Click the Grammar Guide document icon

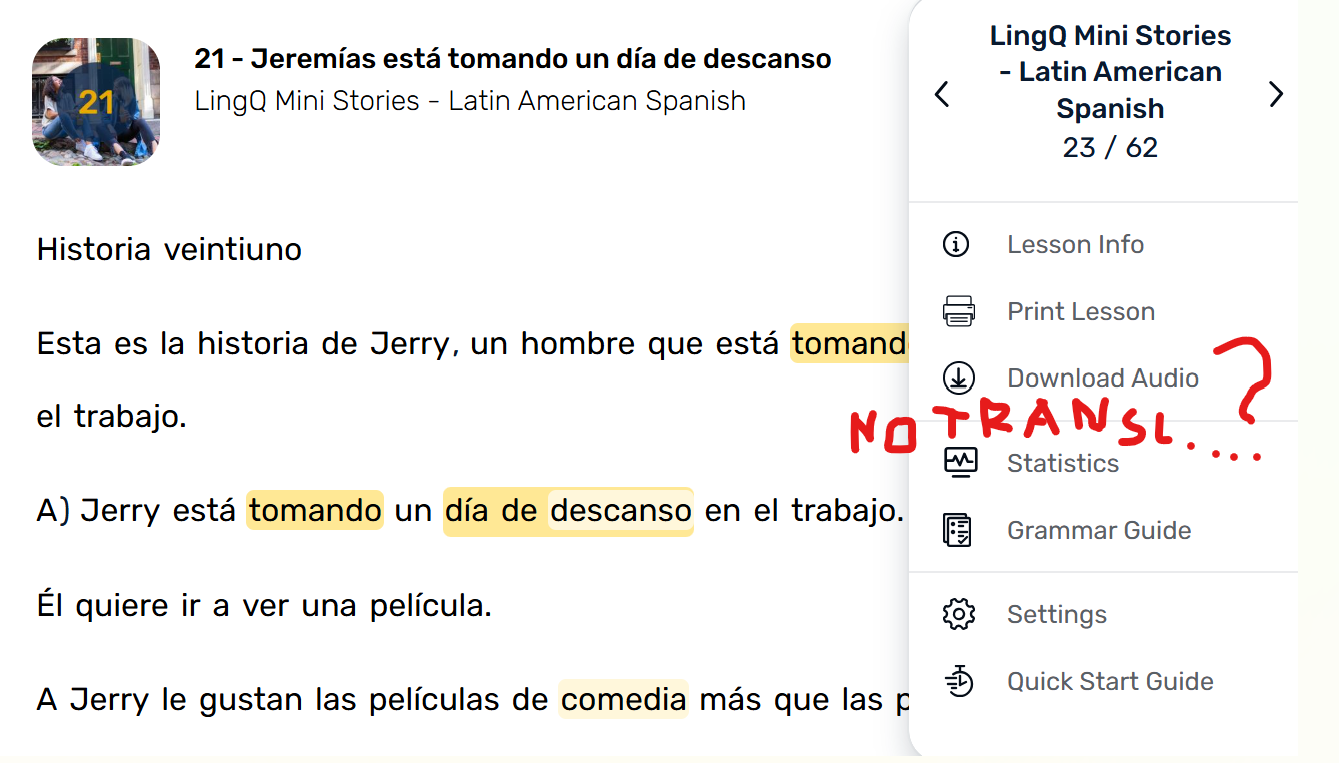point(958,530)
